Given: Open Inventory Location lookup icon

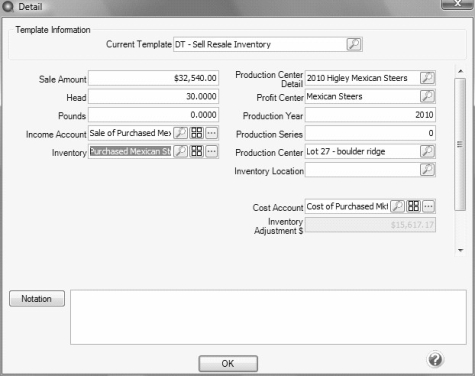Looking at the screenshot, I should coord(427,170).
